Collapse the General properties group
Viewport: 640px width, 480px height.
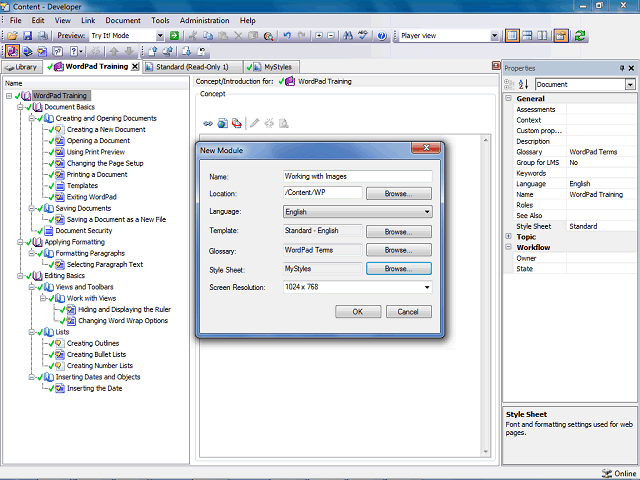(x=509, y=98)
